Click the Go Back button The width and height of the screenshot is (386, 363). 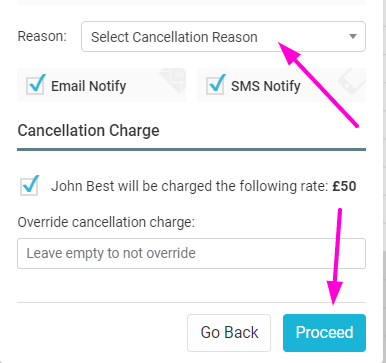[x=229, y=333]
